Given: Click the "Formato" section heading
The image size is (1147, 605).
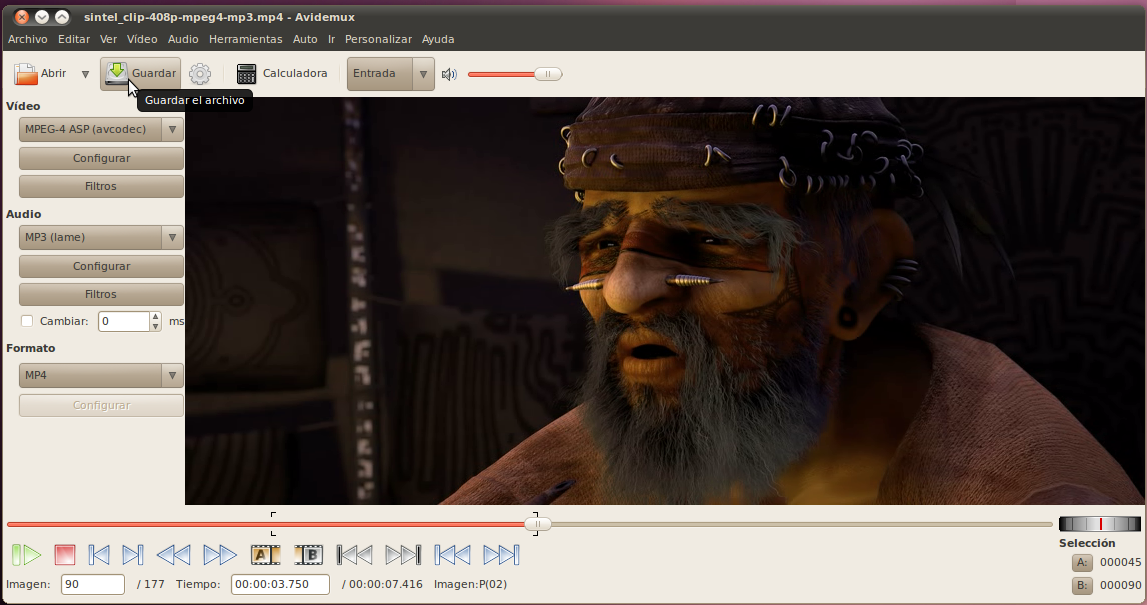Looking at the screenshot, I should point(31,348).
